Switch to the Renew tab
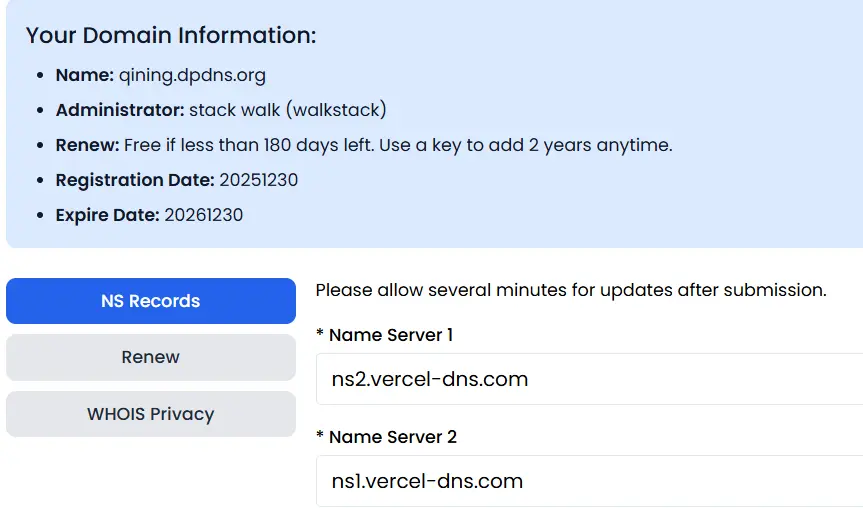This screenshot has width=863, height=508. 150,357
